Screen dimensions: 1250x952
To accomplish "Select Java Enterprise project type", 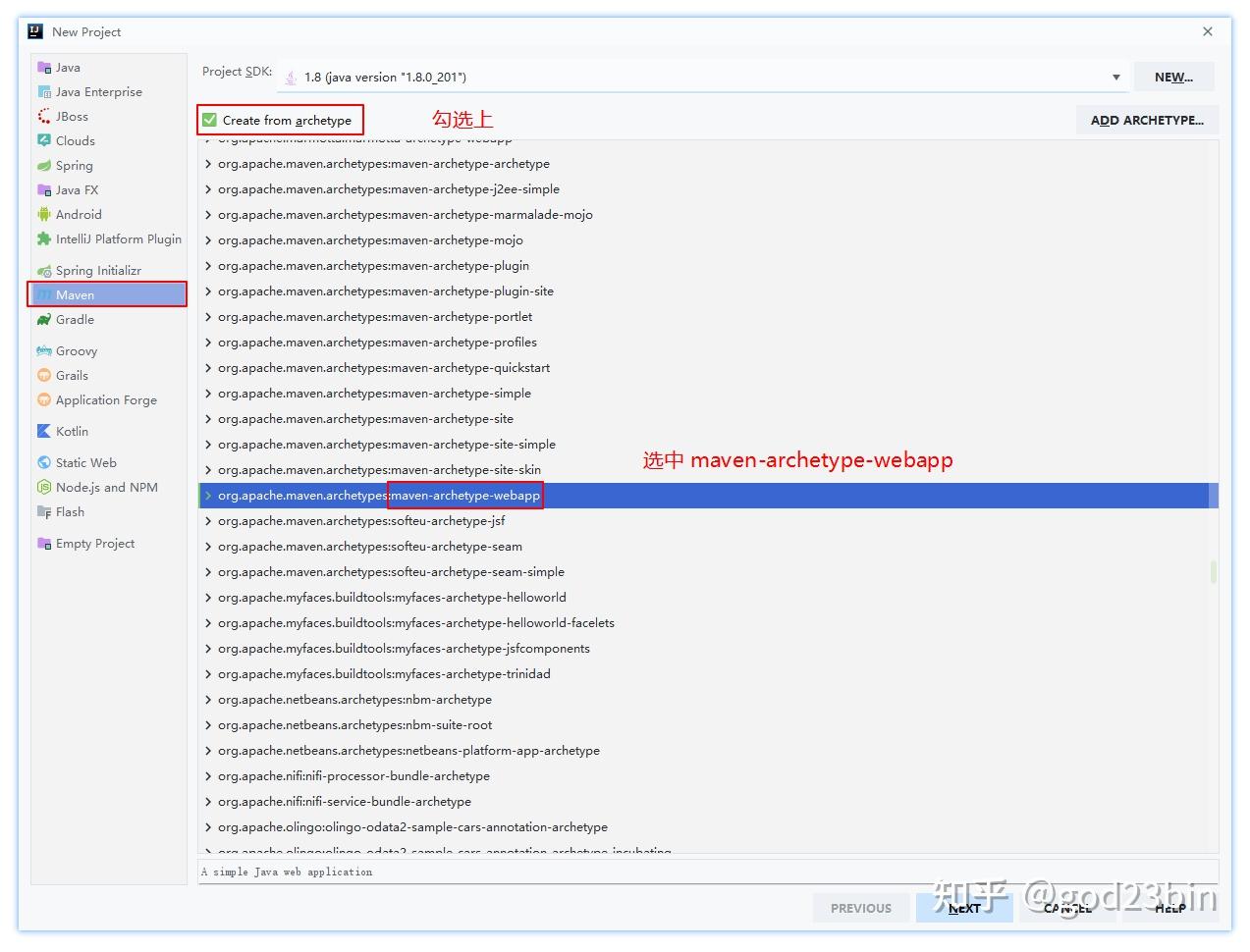I will (x=108, y=92).
